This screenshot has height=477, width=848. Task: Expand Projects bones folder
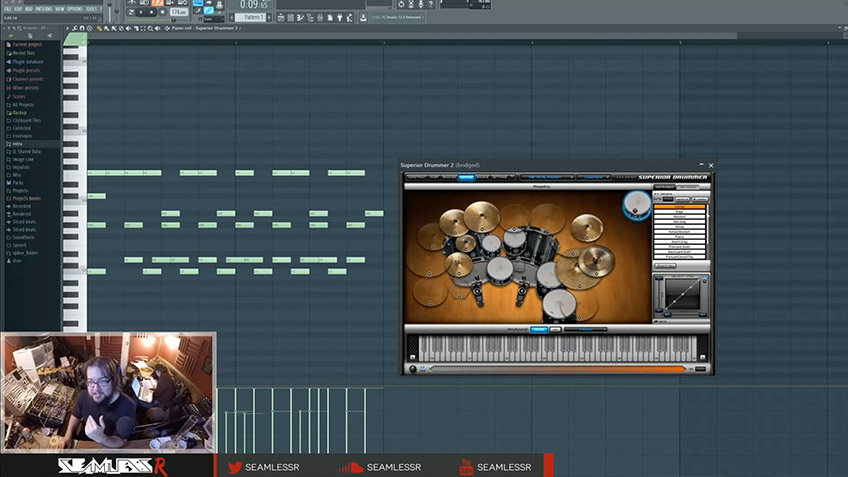coord(26,198)
